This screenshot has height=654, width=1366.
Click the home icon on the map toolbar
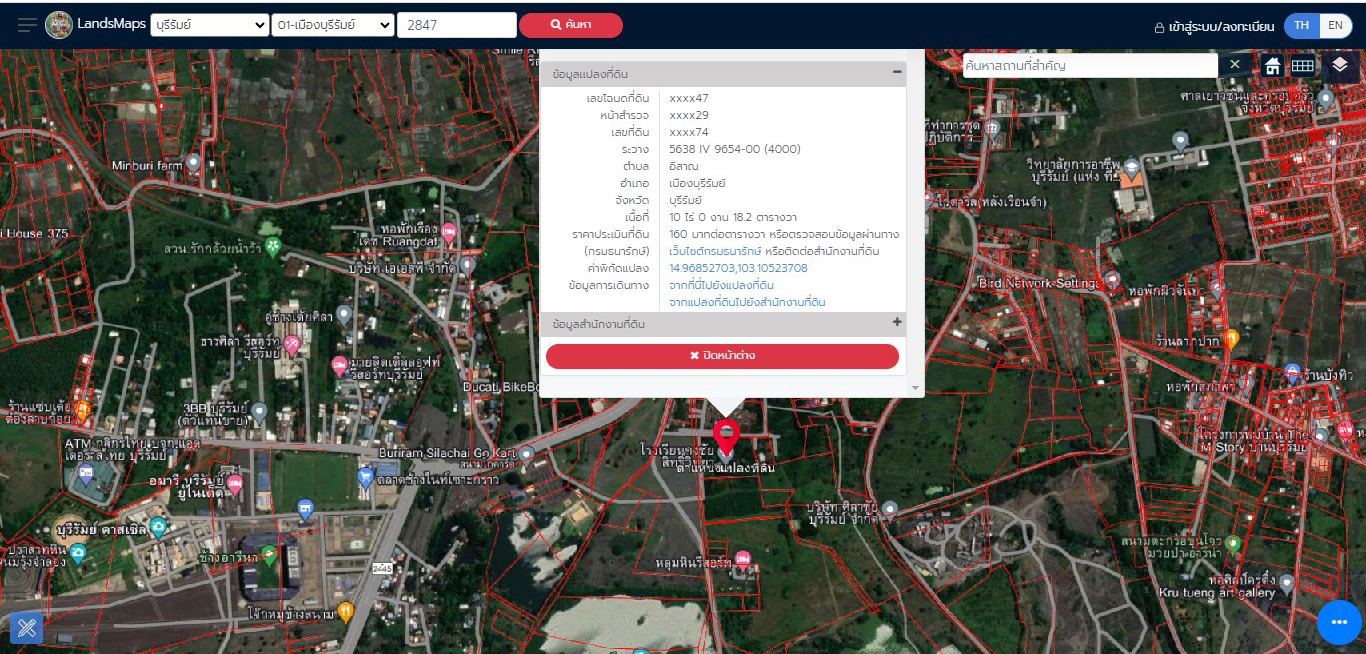coord(1272,66)
